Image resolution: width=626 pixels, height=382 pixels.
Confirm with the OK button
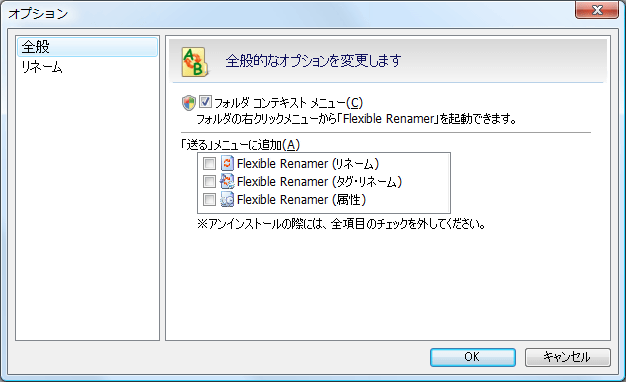pyautogui.click(x=473, y=357)
